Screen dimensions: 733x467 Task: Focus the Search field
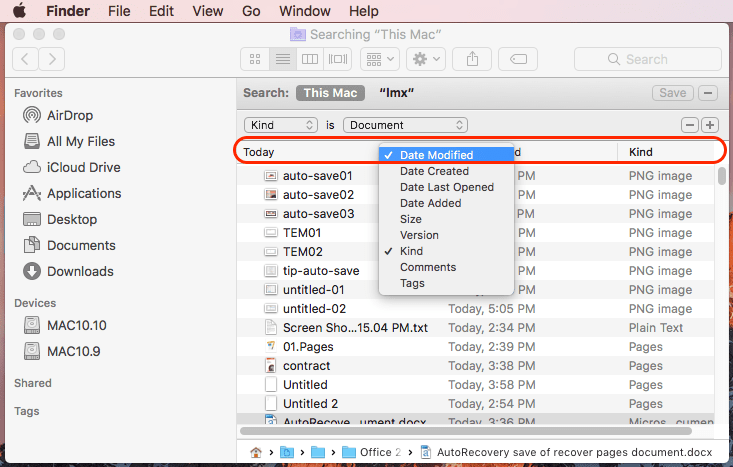647,59
